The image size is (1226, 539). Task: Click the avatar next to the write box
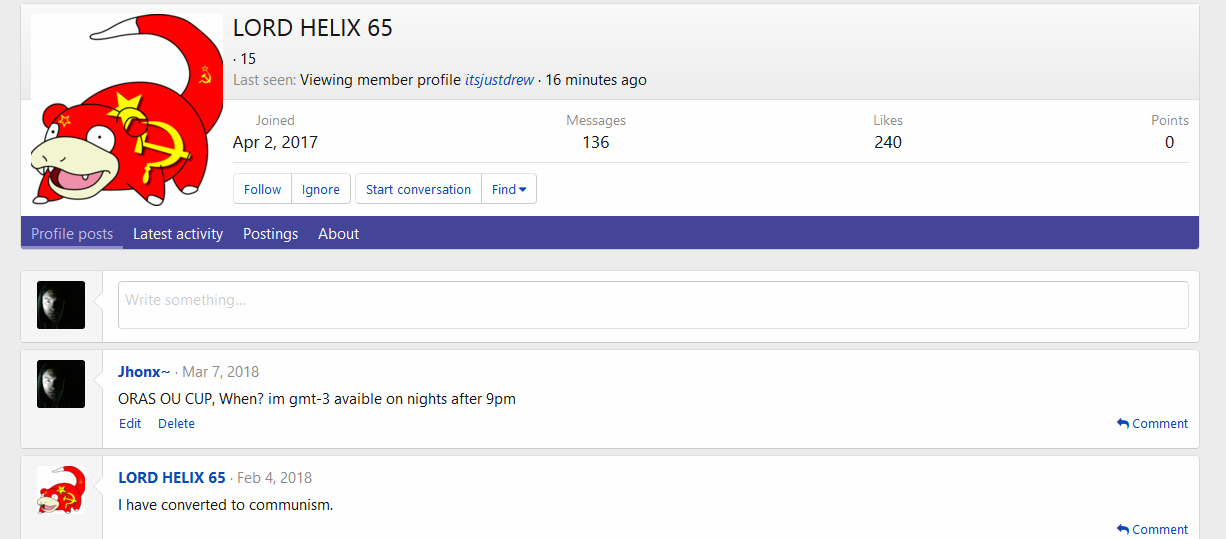tap(61, 305)
